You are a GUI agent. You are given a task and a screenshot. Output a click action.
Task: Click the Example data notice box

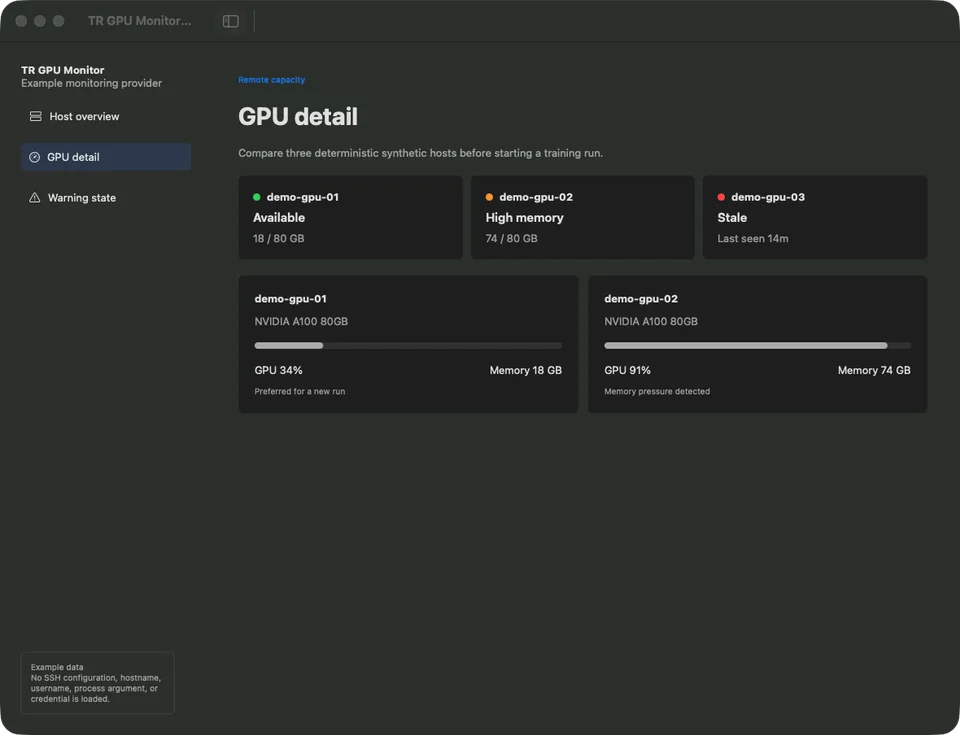click(x=97, y=683)
